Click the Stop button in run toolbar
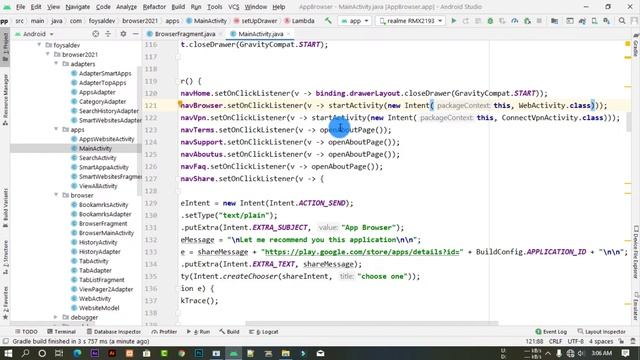This screenshot has height=360, width=640. click(x=539, y=21)
